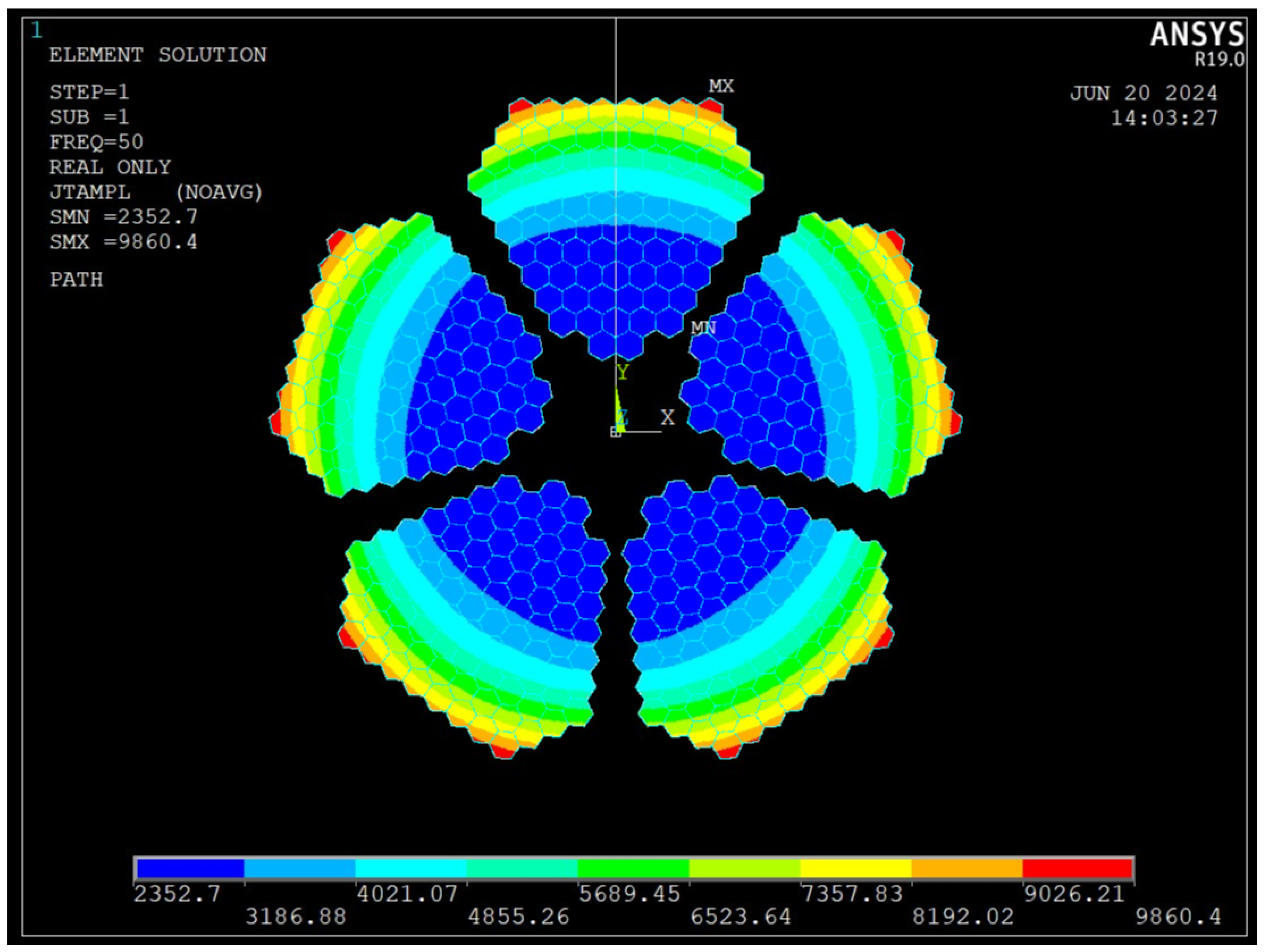
Task: Click the 4855.26 legend value
Action: coord(519,917)
